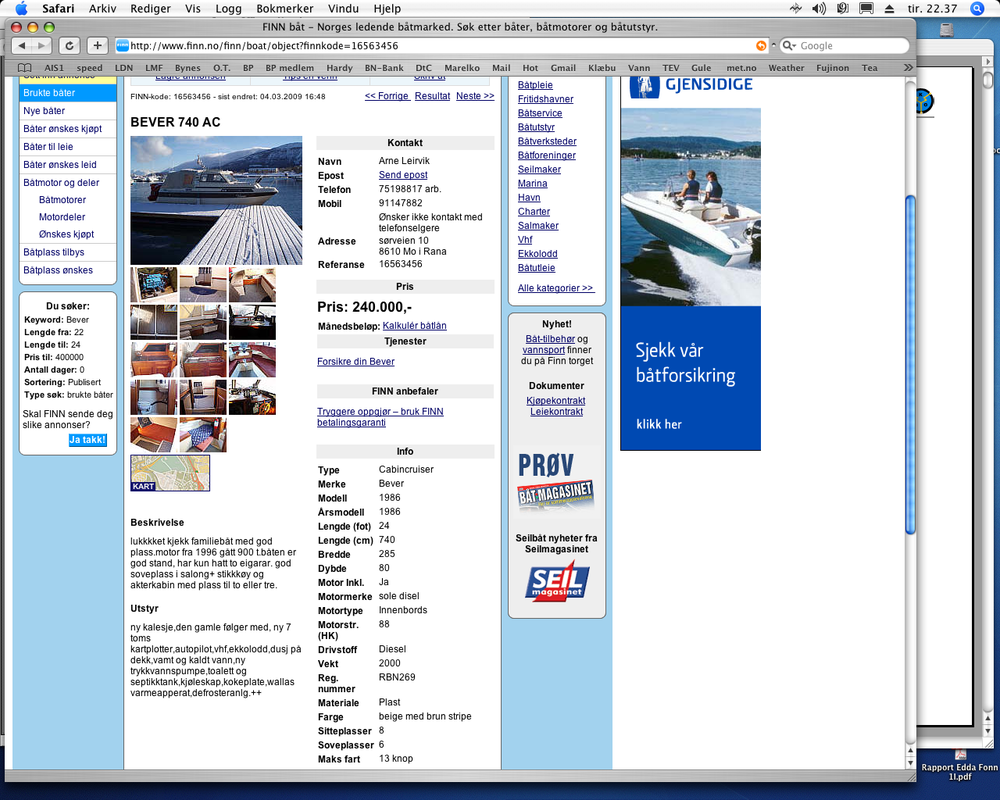The height and width of the screenshot is (800, 1000).
Task: Open the KART map thumbnail
Action: coord(170,473)
